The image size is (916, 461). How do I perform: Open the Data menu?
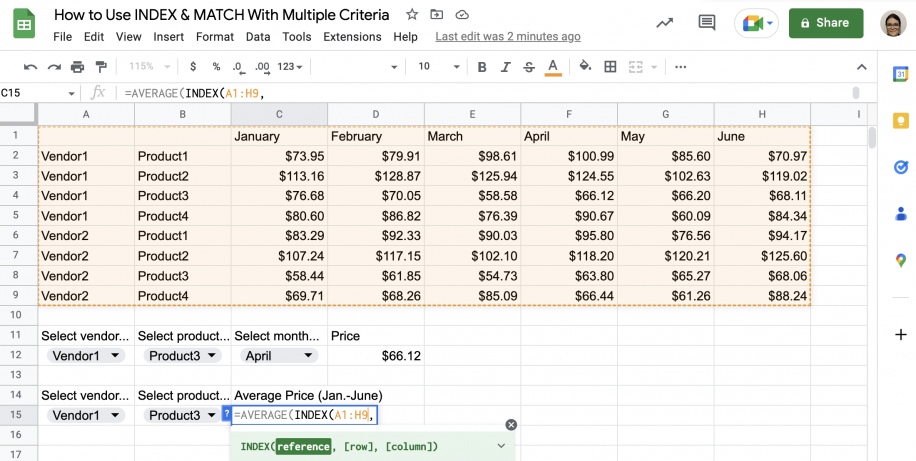[258, 37]
